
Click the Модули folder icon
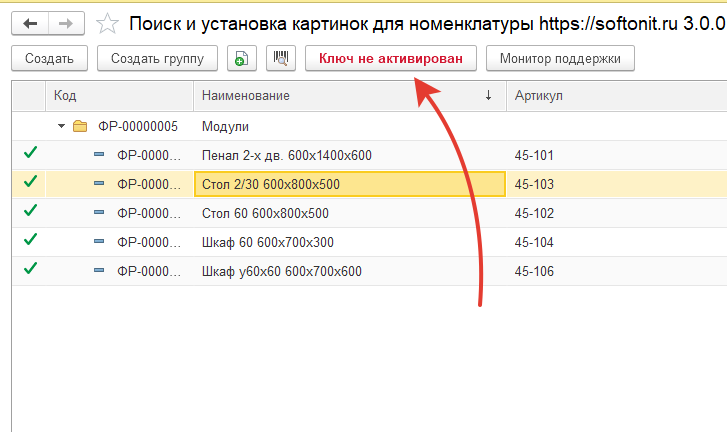tap(80, 126)
